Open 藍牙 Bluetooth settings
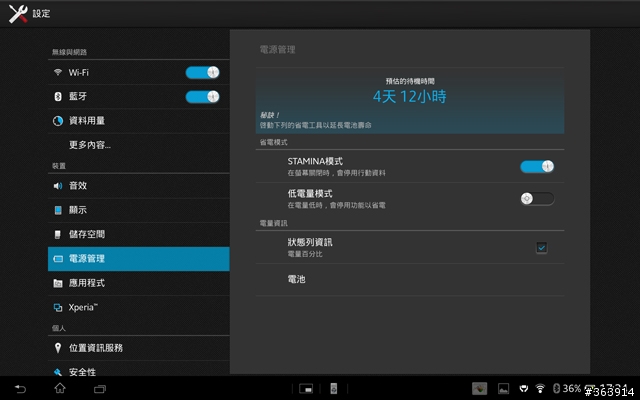This screenshot has height=400, width=640. coord(139,97)
